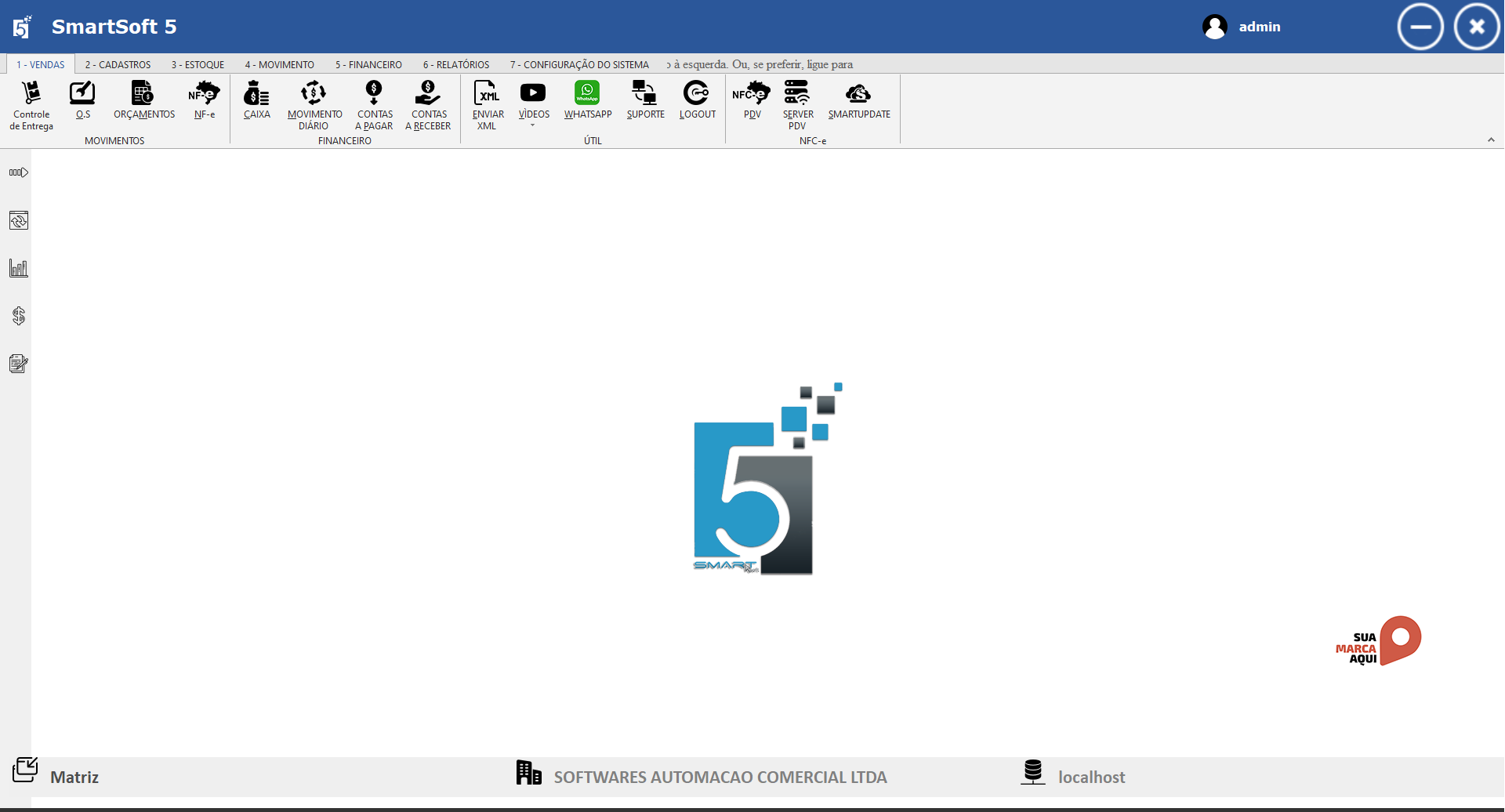This screenshot has height=812, width=1505.
Task: Close the SmartSoft application
Action: (1477, 27)
